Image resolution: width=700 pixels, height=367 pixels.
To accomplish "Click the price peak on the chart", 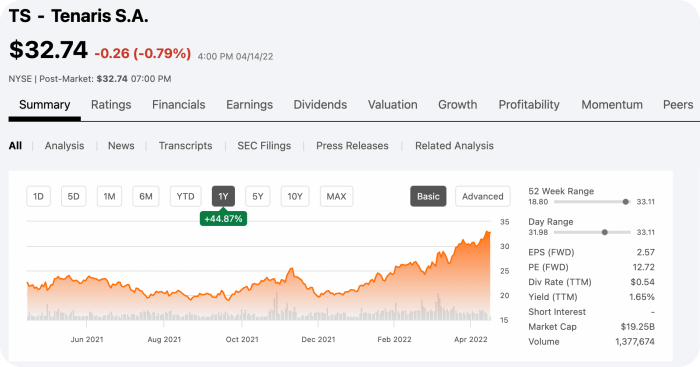I will (488, 232).
